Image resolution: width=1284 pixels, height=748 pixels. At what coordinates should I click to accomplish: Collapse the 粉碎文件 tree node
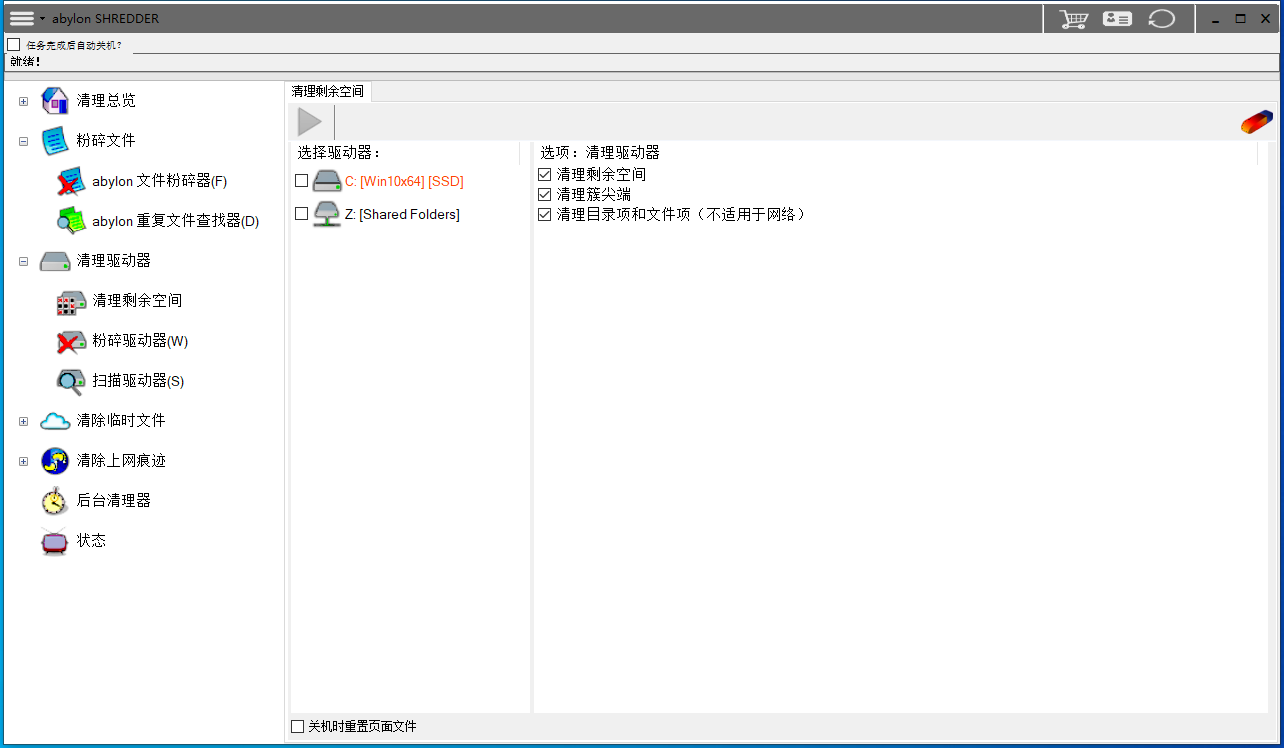click(x=24, y=141)
